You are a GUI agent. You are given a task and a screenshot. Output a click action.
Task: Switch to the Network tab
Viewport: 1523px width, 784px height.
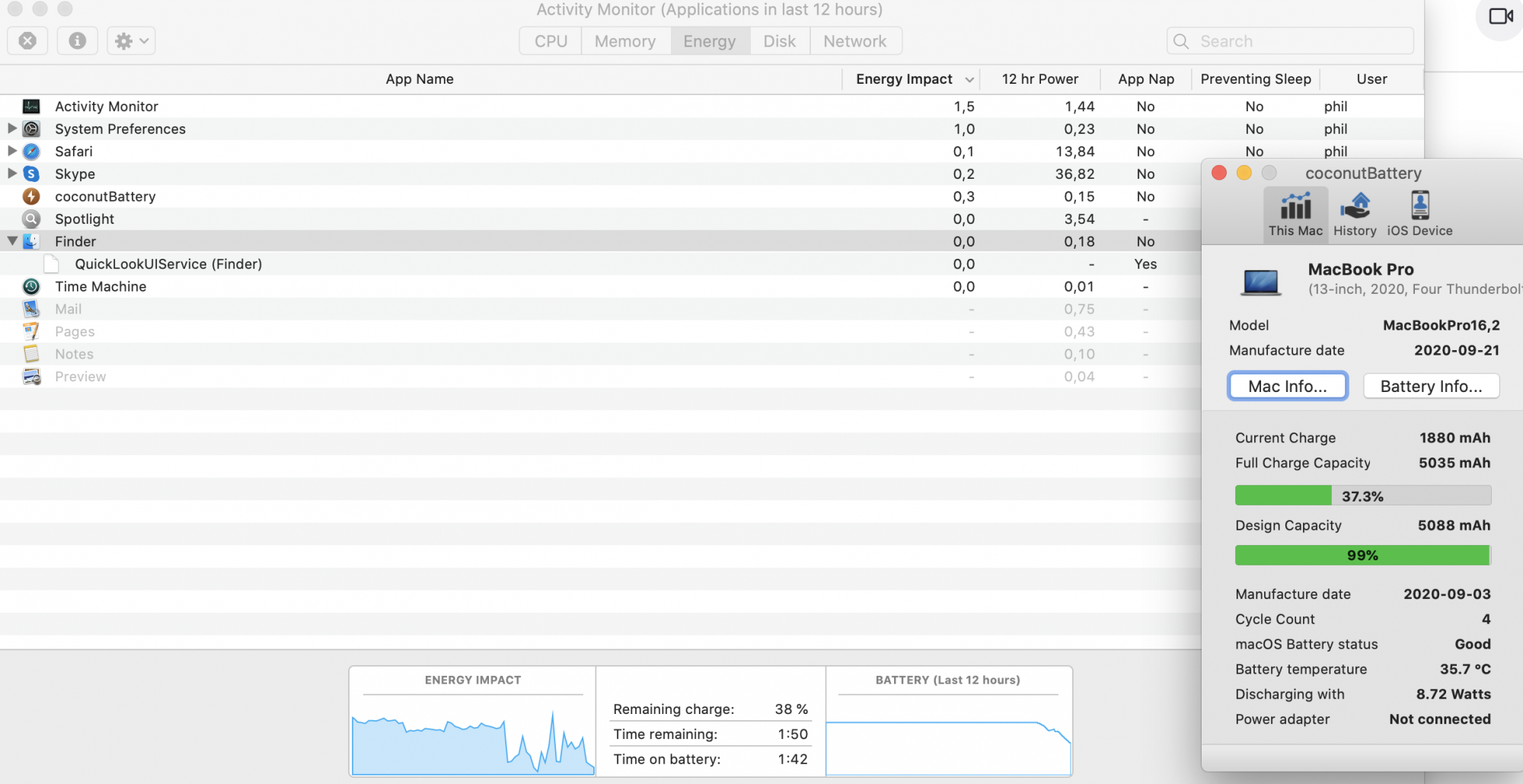coord(854,41)
